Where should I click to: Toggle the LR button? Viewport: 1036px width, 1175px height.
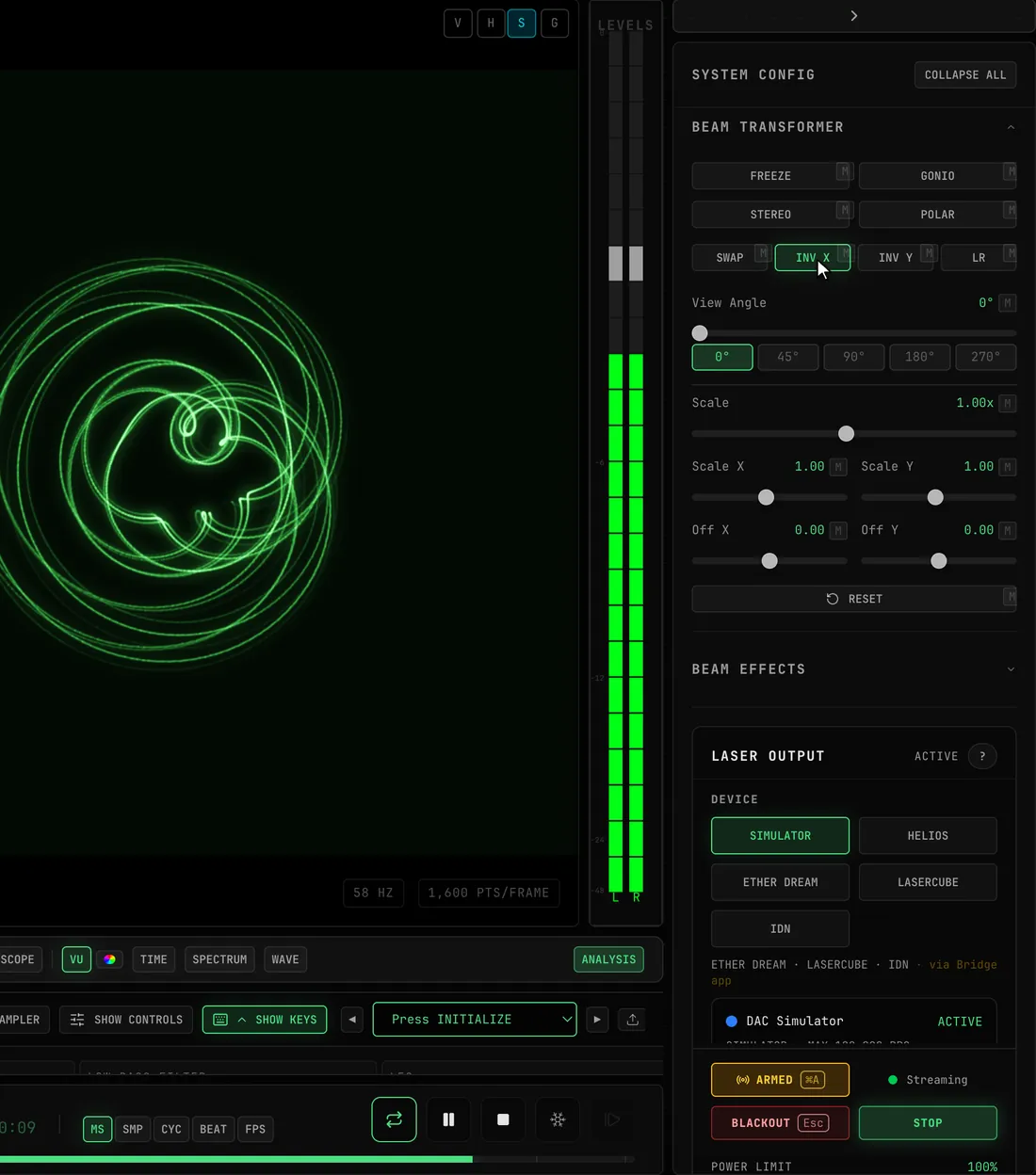[x=979, y=258]
